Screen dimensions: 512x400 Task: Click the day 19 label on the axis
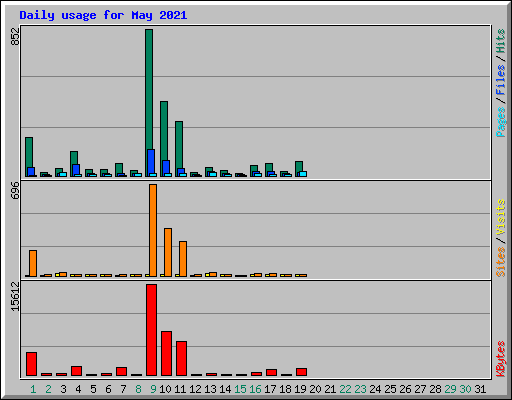pos(300,389)
